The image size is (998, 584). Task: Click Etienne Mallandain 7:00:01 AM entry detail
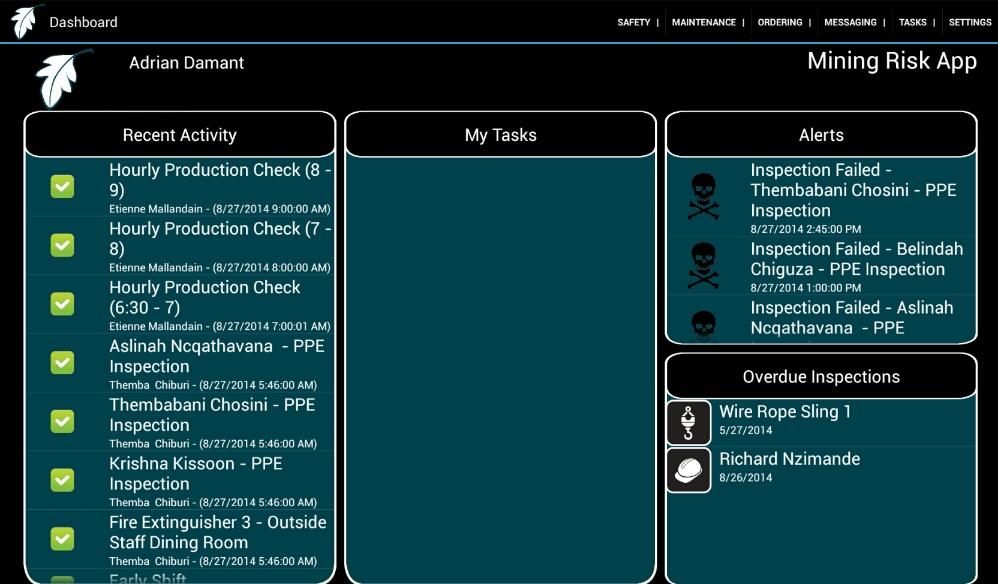click(x=220, y=326)
